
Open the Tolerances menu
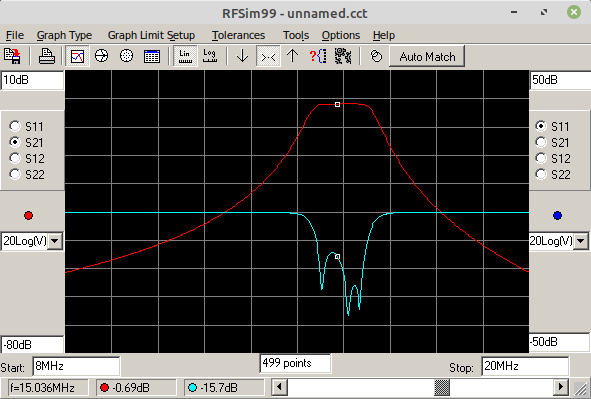click(x=238, y=35)
